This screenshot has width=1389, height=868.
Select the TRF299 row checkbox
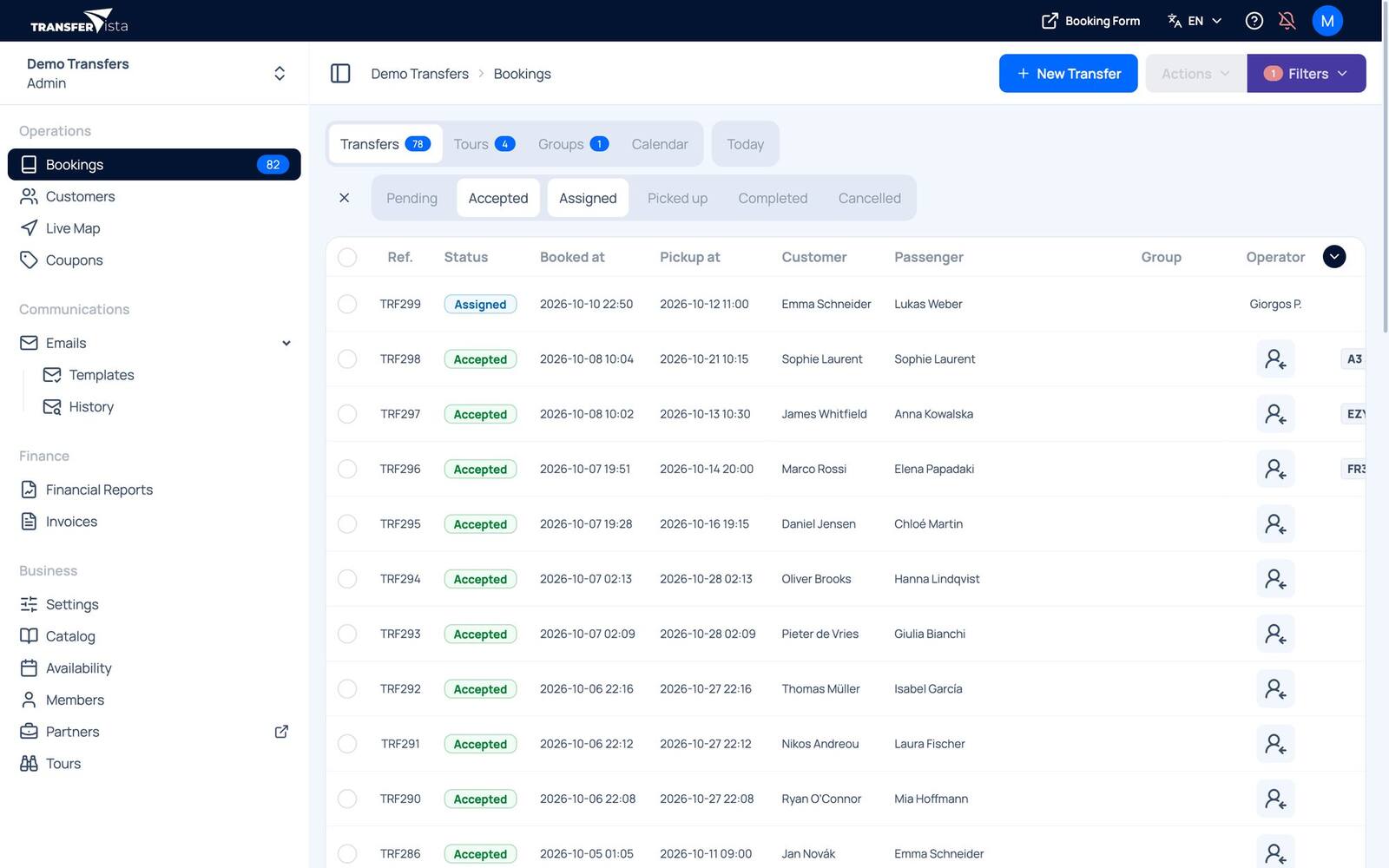pyautogui.click(x=347, y=304)
